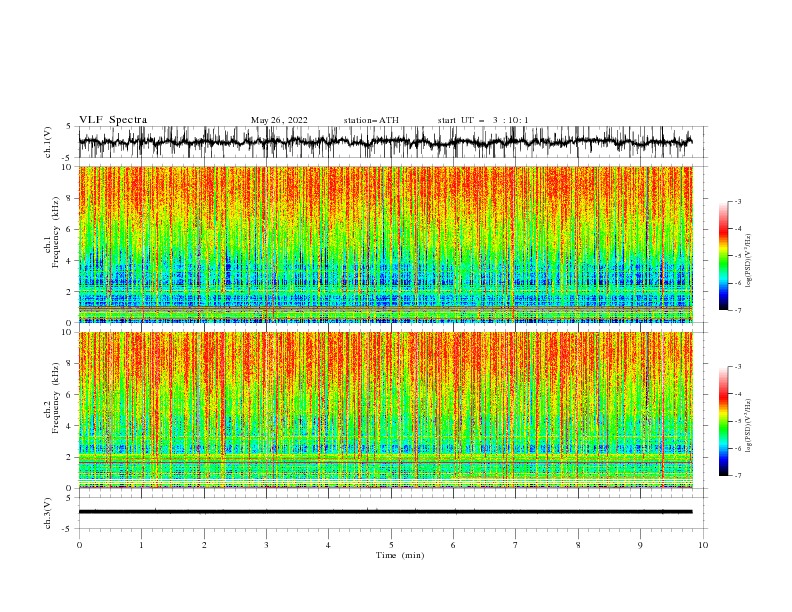Click the 'VLF Spectra' title text
This screenshot has height=612, width=792.
[x=113, y=120]
